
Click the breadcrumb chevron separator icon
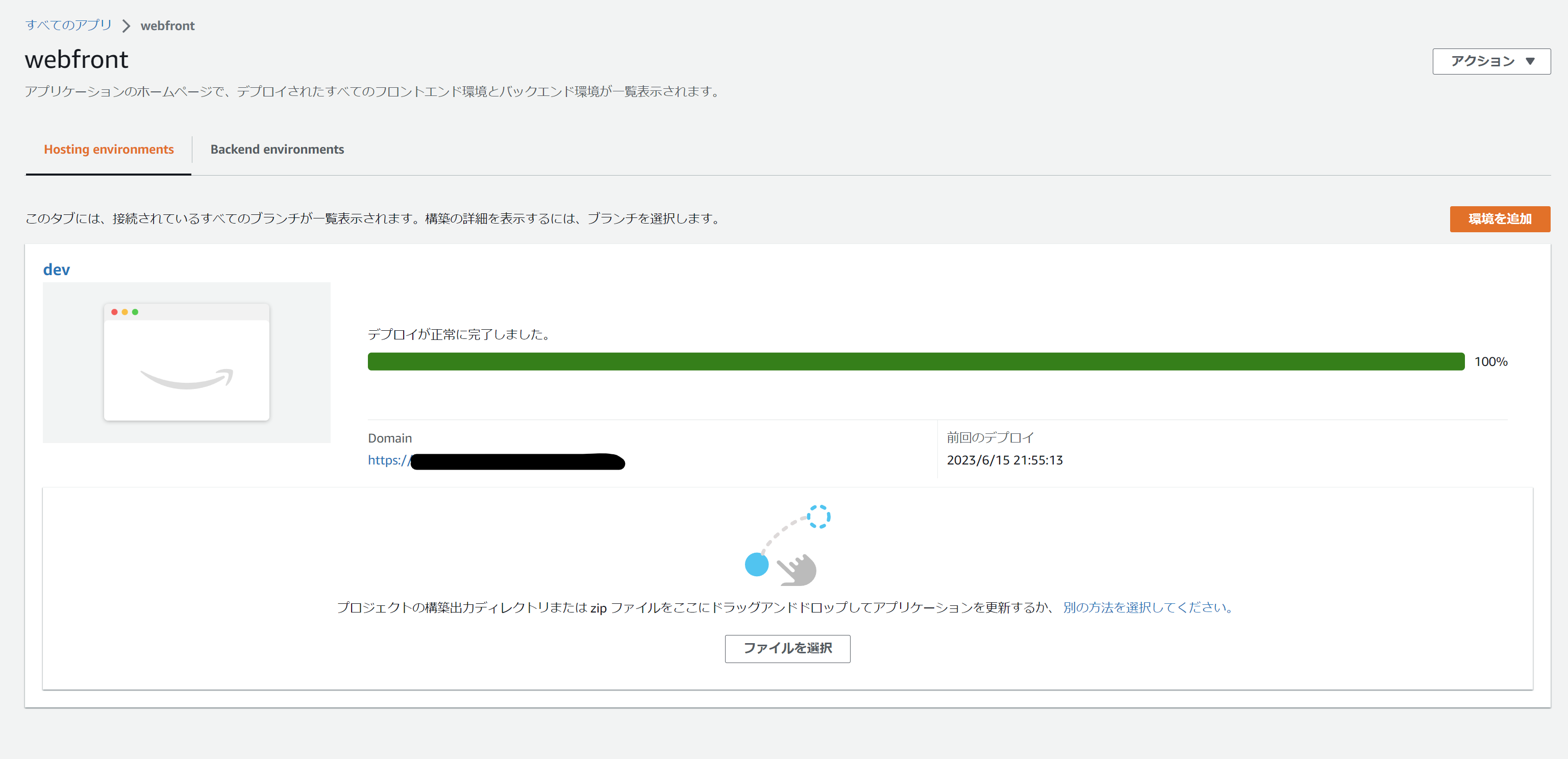click(126, 26)
